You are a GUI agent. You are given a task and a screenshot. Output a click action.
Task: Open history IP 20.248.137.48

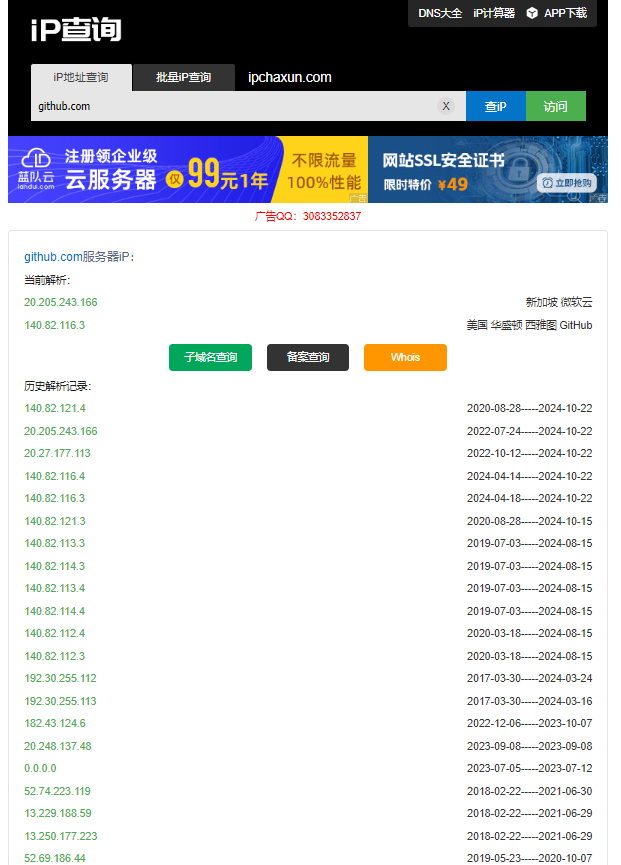[x=58, y=746]
